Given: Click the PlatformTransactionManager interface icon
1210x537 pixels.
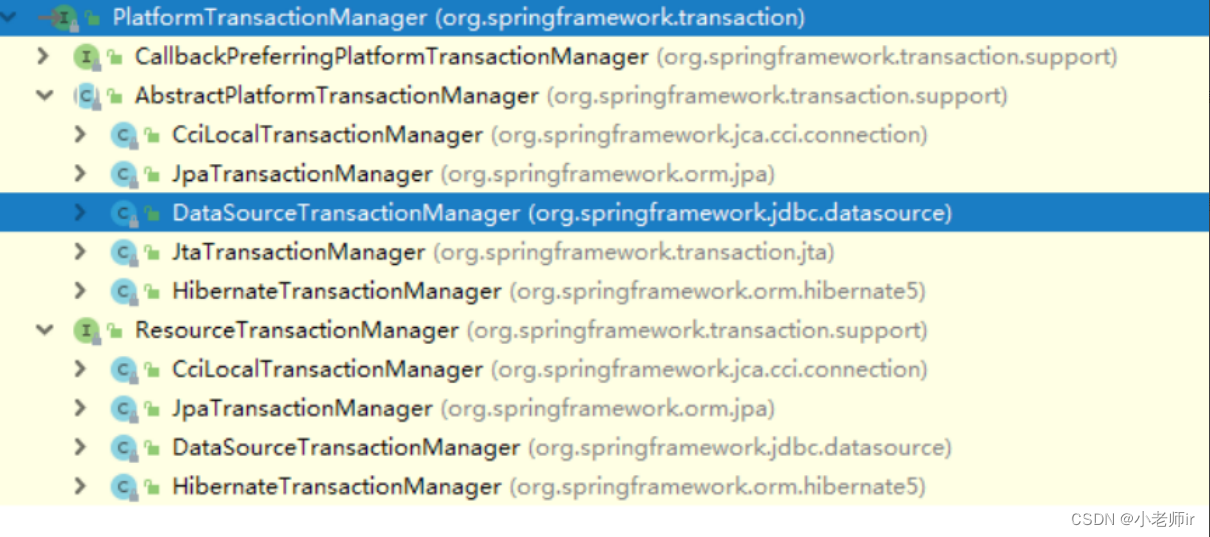Looking at the screenshot, I should coord(63,17).
